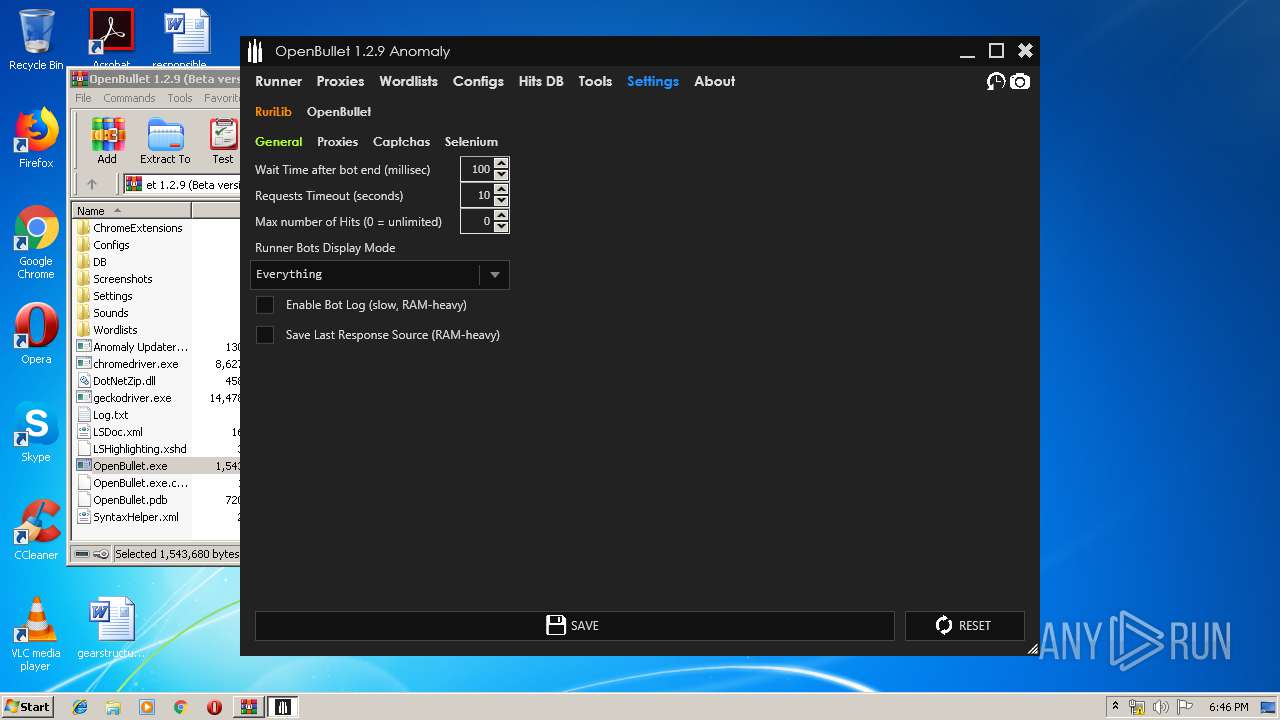Viewport: 1280px width, 720px height.
Task: Launch Opera from the desktop shortcut
Action: 36,334
